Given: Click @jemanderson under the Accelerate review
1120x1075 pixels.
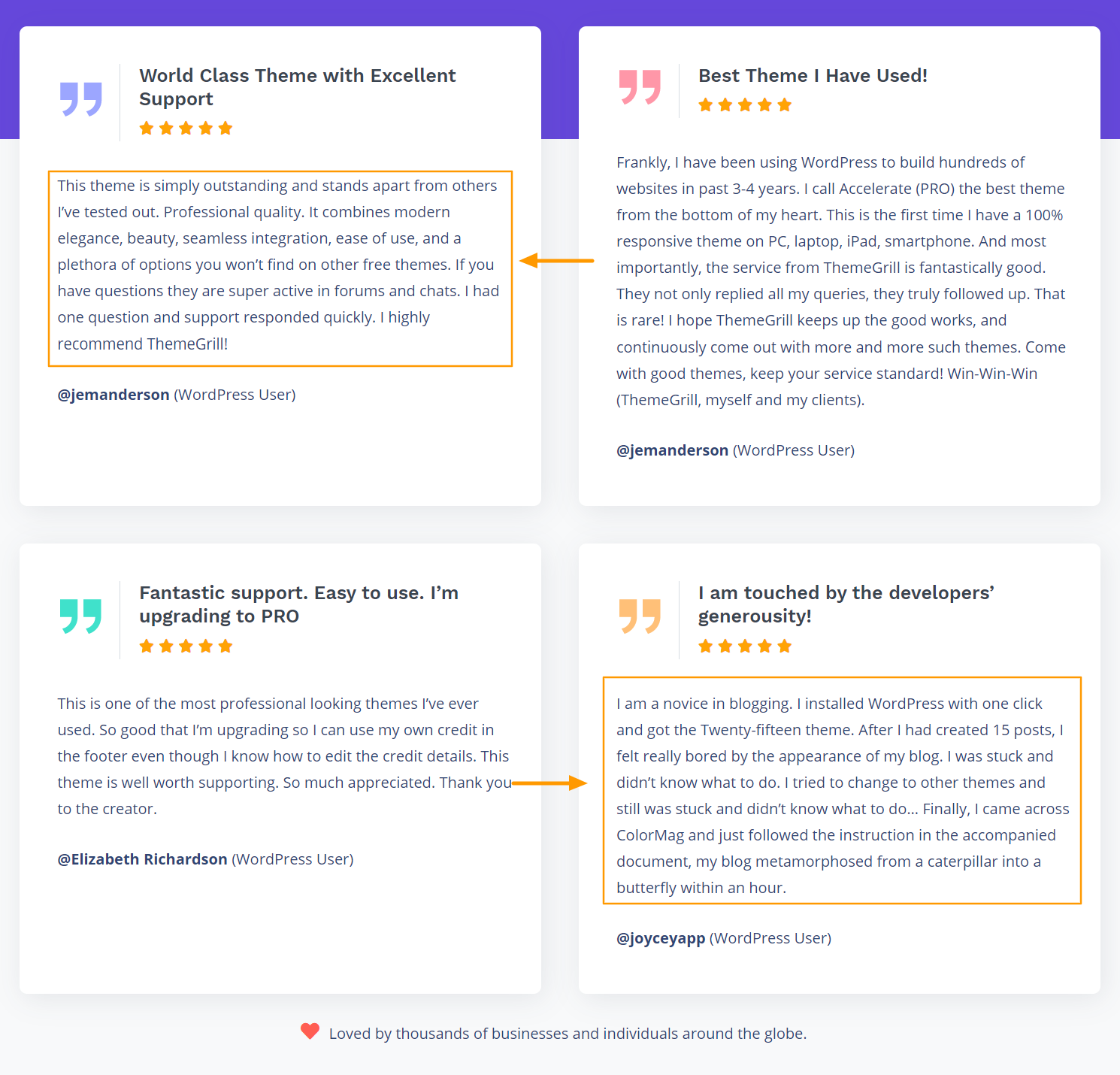Looking at the screenshot, I should click(x=672, y=450).
